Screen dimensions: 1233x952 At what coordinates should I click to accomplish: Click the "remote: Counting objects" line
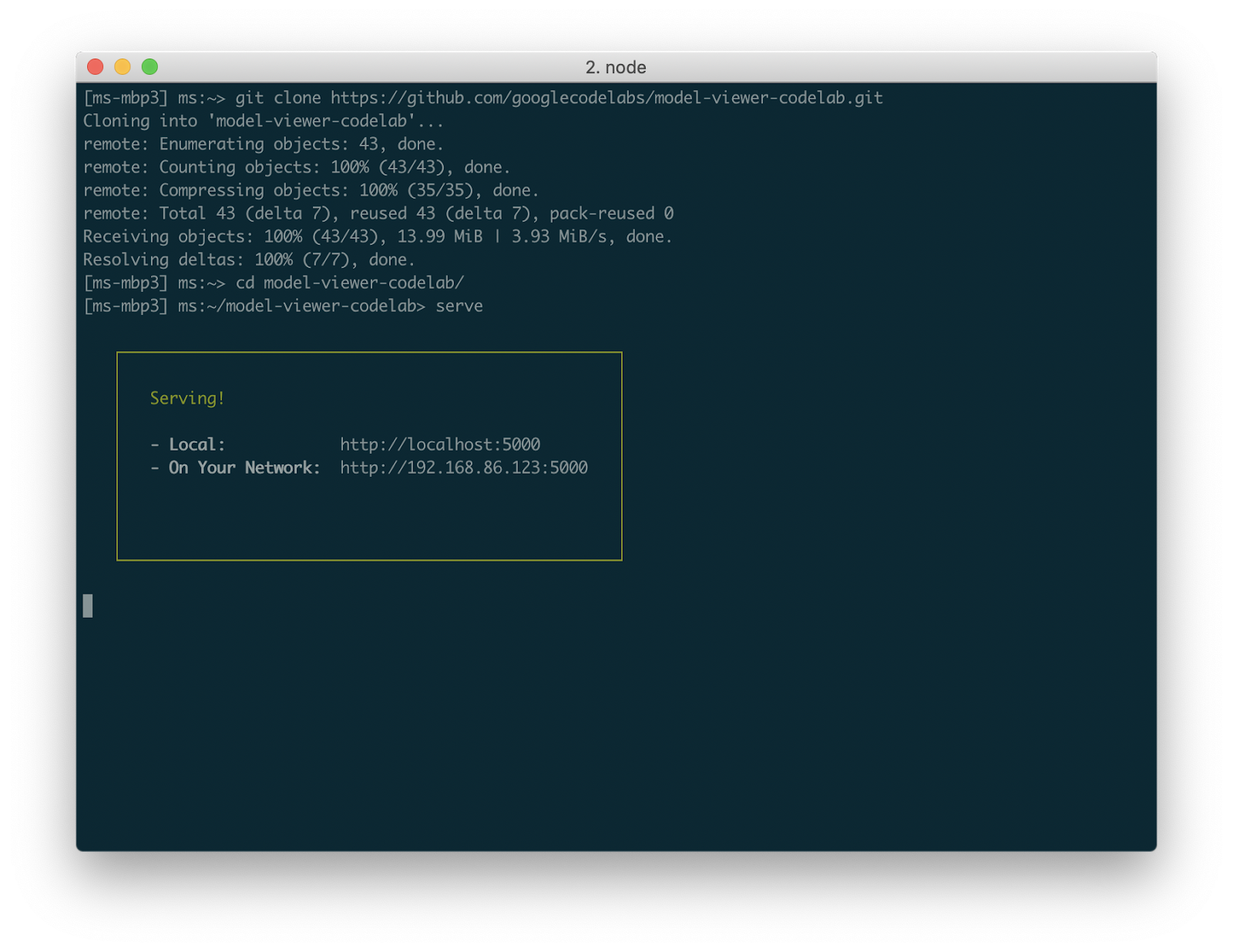coord(296,167)
